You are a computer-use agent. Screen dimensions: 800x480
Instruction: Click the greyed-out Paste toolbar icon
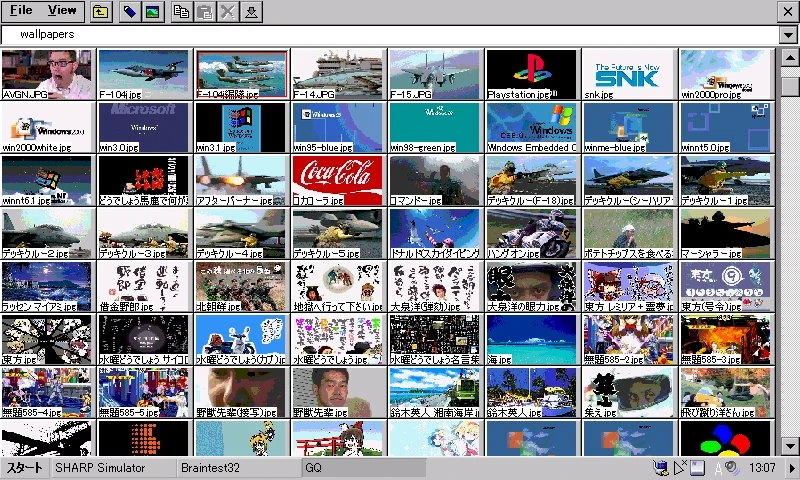click(x=205, y=11)
